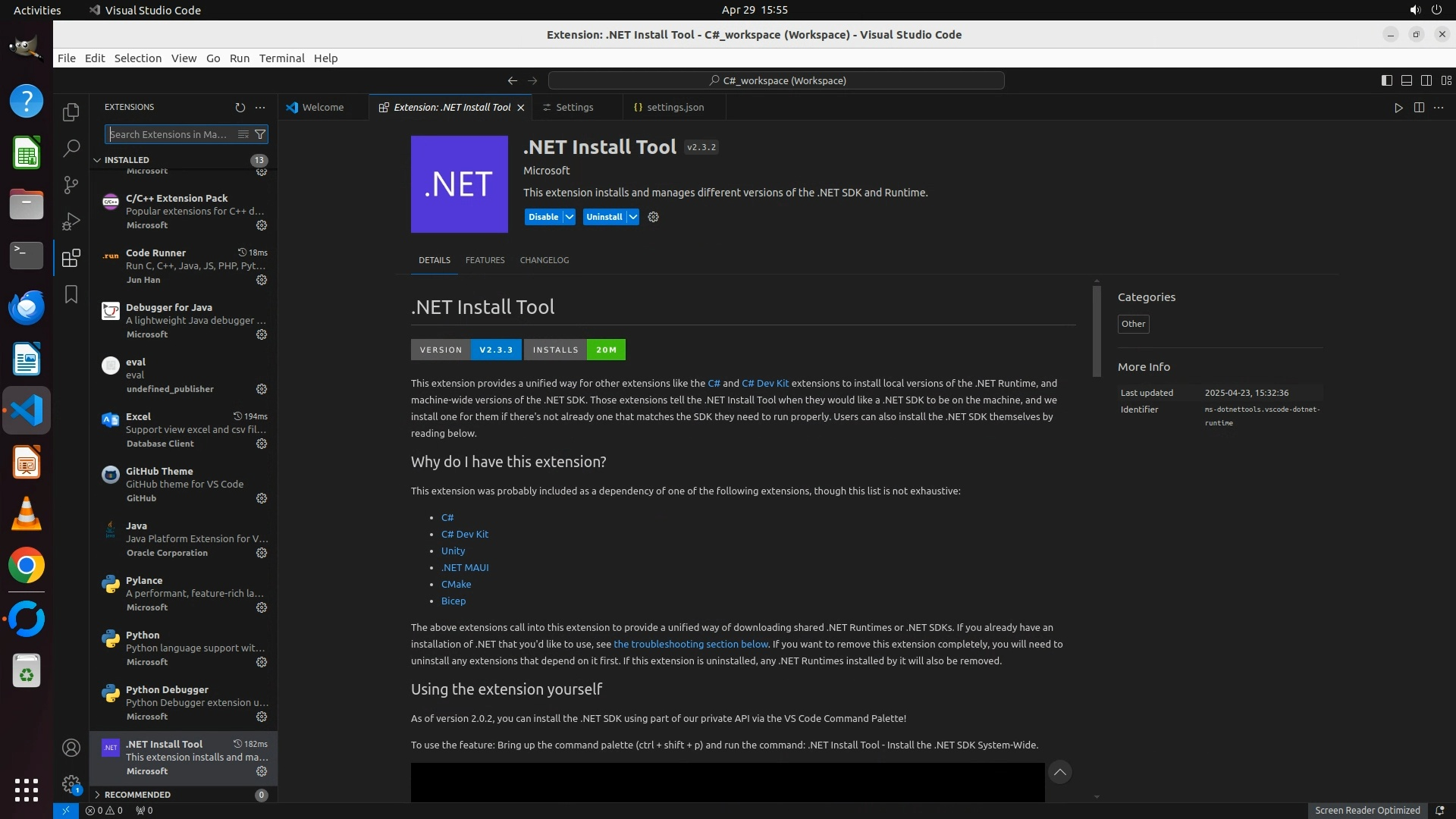Toggle the primary side bar layout button
The image size is (1456, 819).
click(x=1386, y=80)
